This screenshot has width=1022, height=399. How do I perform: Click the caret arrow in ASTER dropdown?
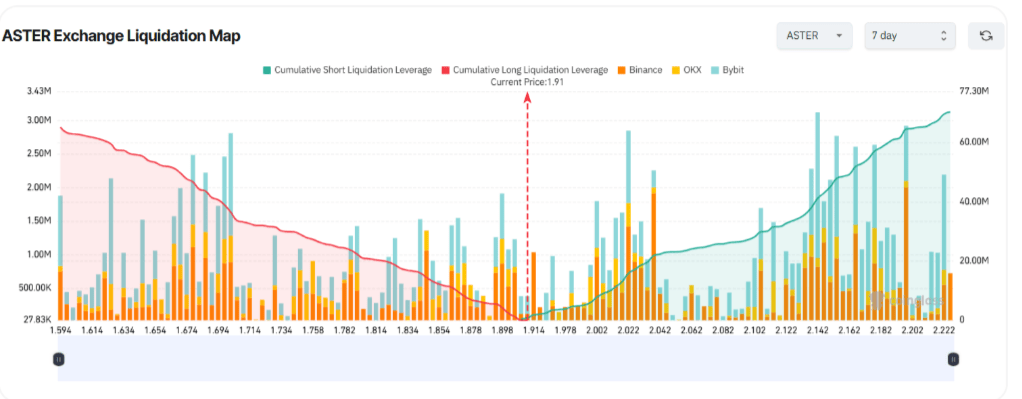840,36
